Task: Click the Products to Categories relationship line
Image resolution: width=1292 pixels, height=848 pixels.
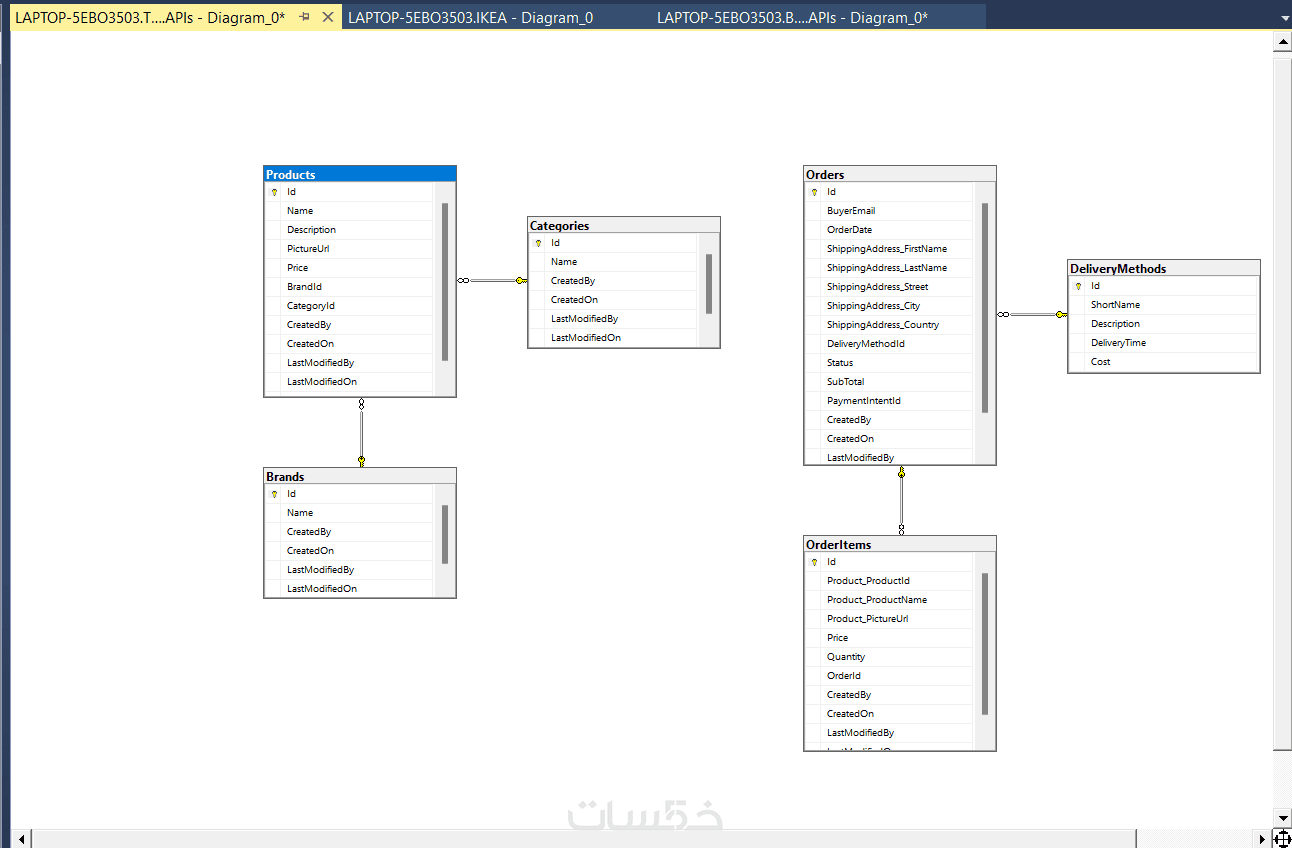Action: 492,281
